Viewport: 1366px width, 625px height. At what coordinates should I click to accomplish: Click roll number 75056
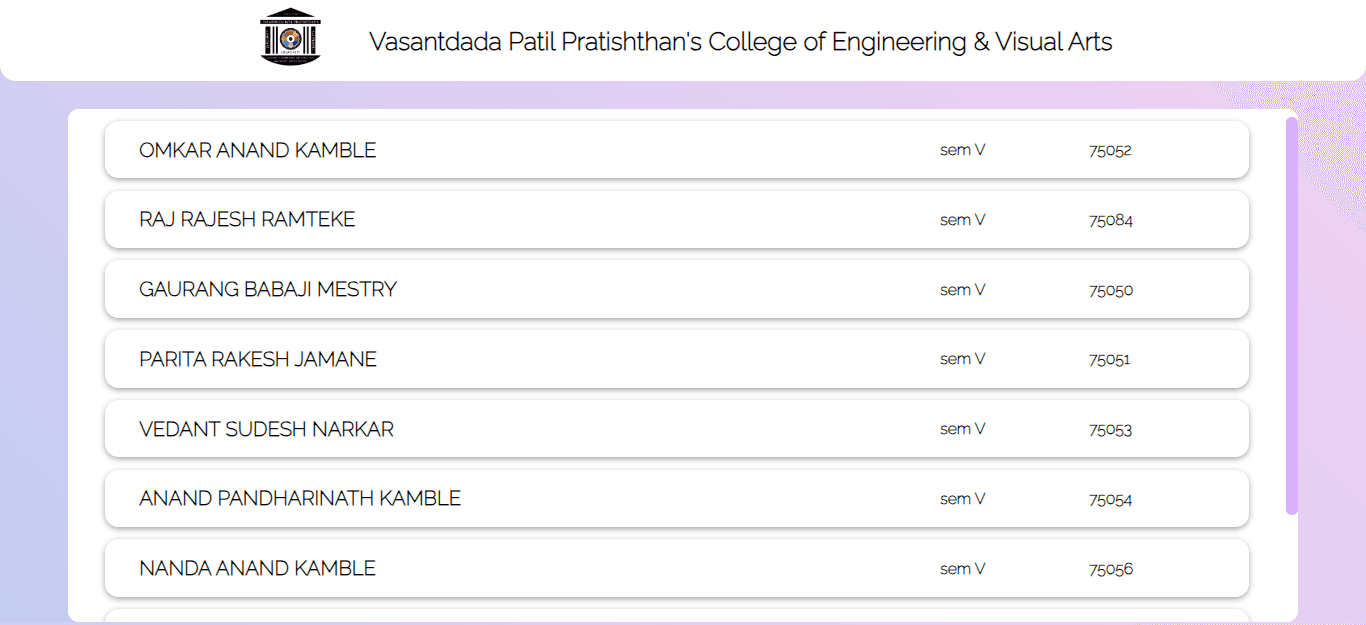(1111, 570)
